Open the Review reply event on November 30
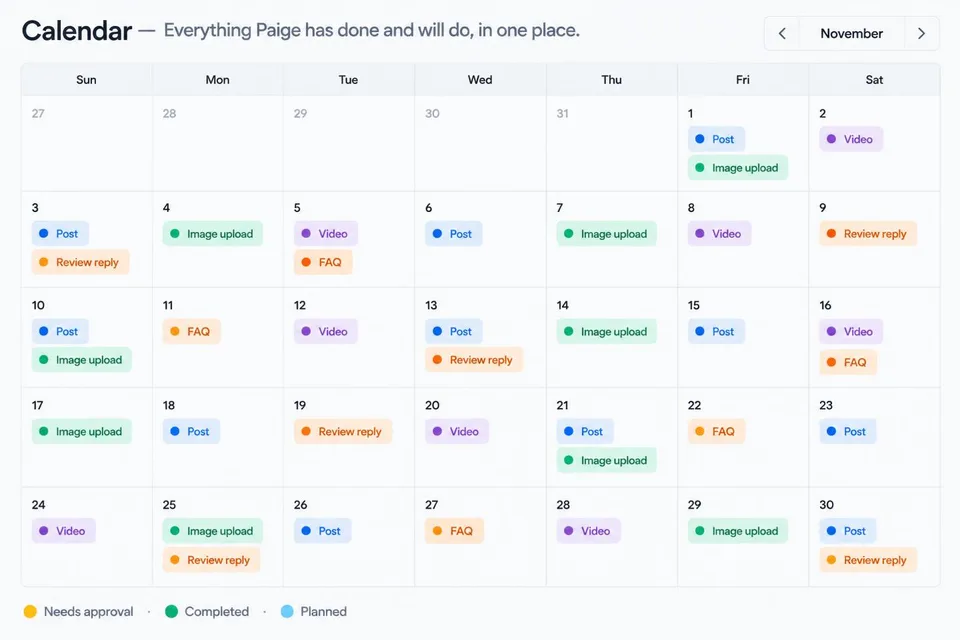Image resolution: width=960 pixels, height=640 pixels. 868,560
